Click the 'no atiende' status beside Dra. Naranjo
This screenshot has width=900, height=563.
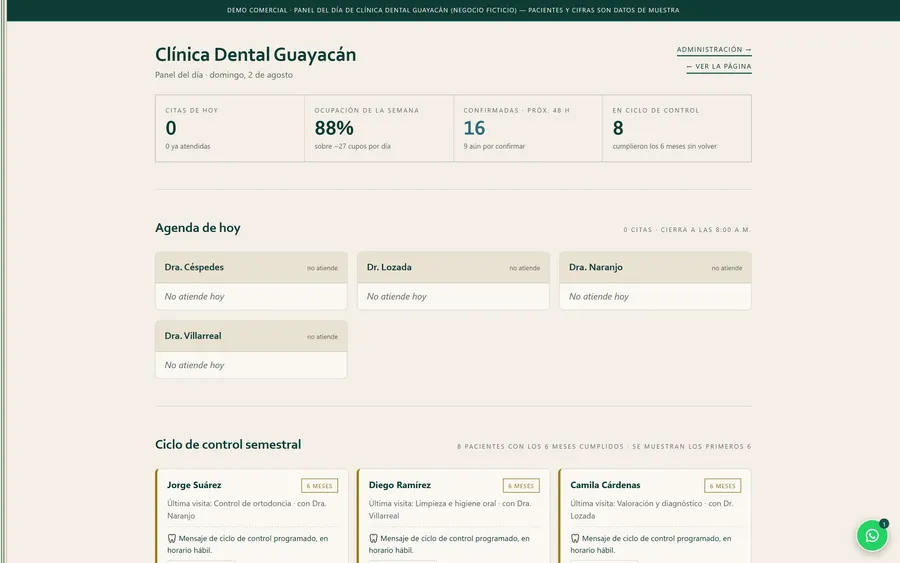[x=727, y=268]
